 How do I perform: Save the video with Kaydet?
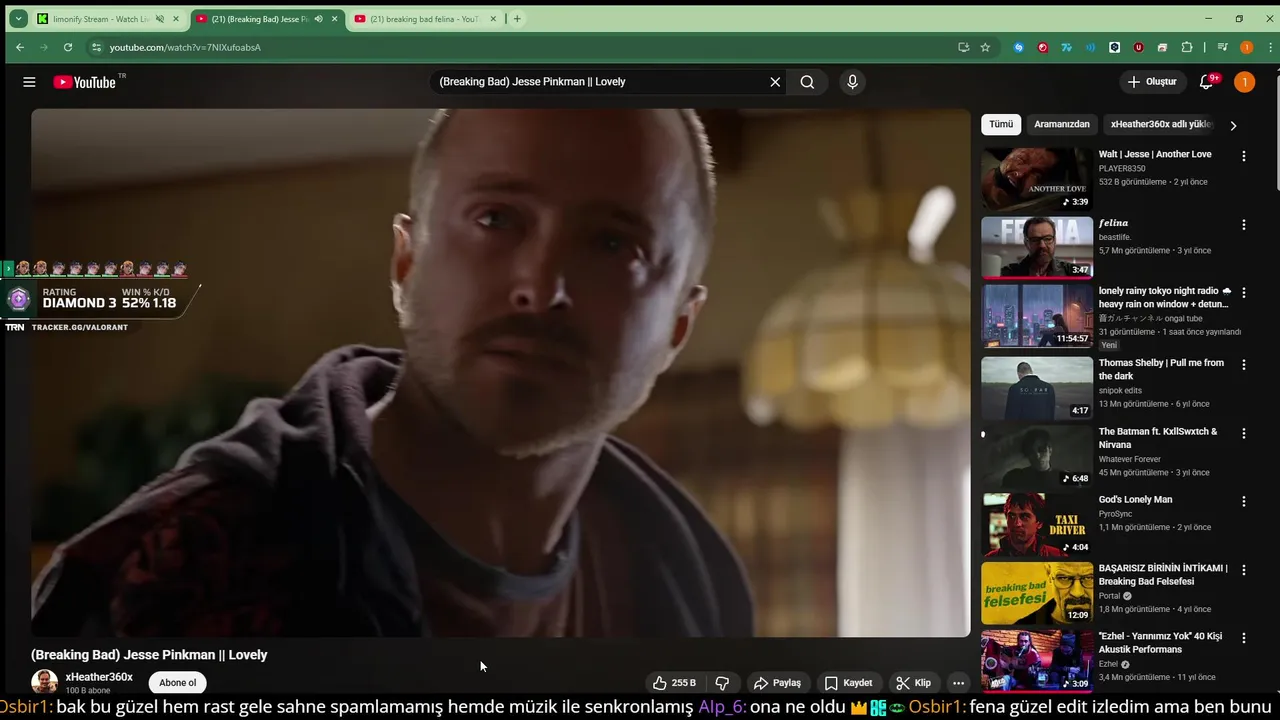tap(848, 683)
